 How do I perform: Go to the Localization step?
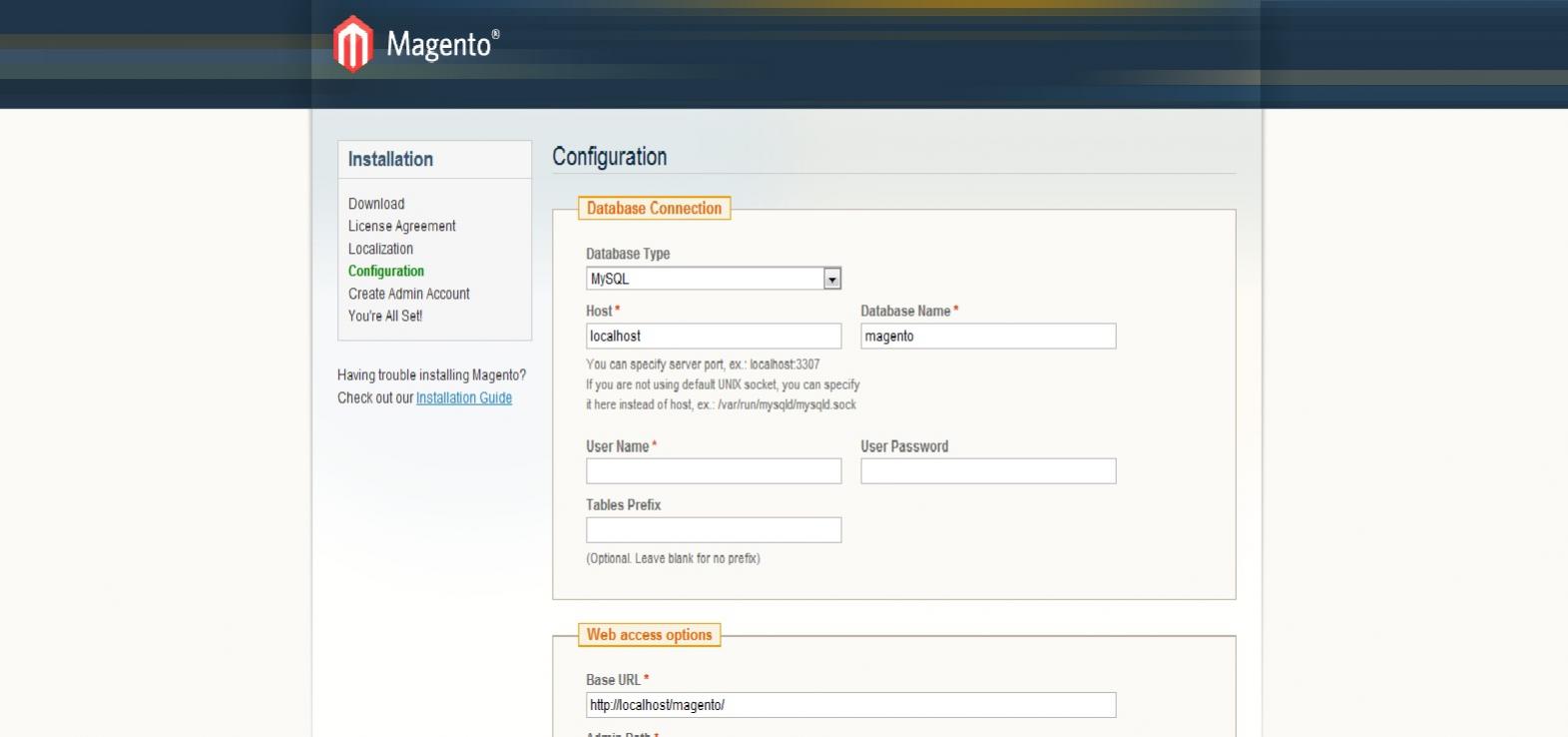click(x=380, y=249)
